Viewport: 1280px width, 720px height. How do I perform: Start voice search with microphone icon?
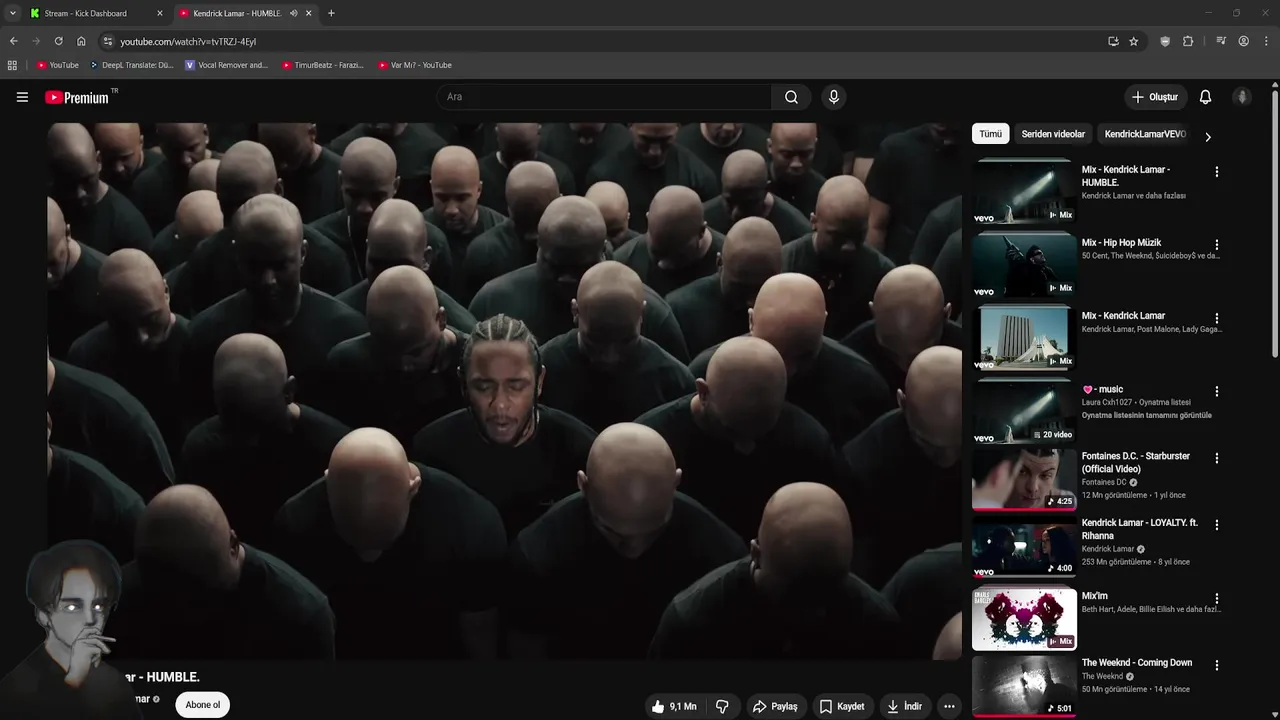(834, 97)
